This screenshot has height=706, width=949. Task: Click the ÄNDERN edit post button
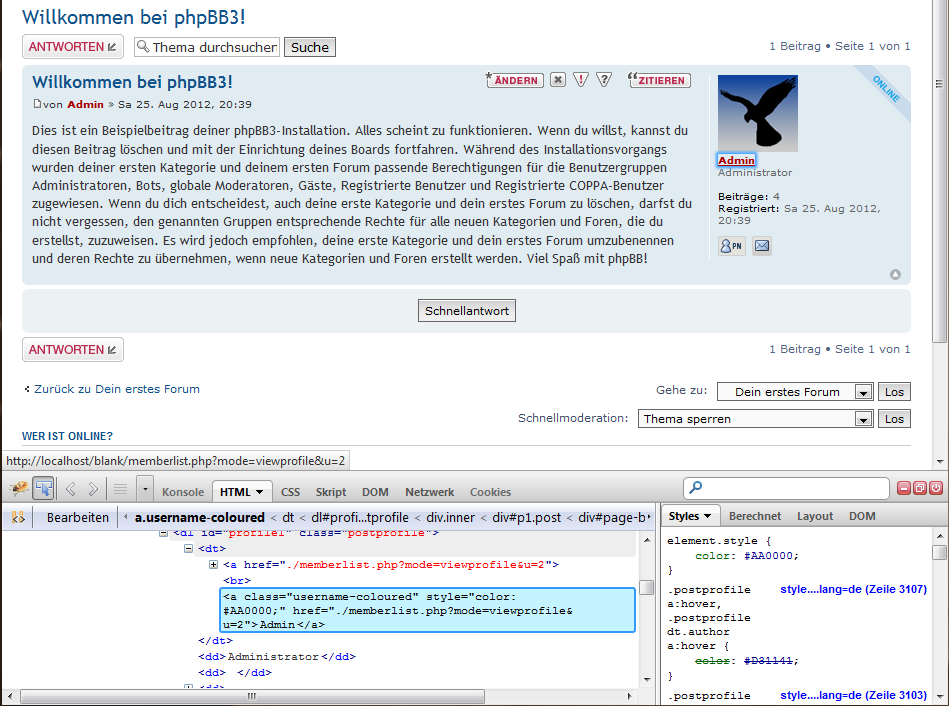click(514, 80)
